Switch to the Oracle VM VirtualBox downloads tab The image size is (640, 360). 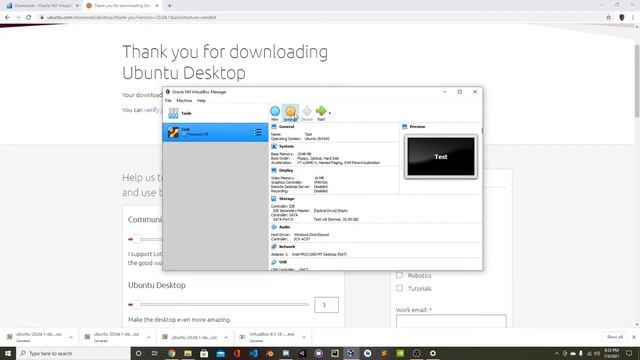coord(42,6)
